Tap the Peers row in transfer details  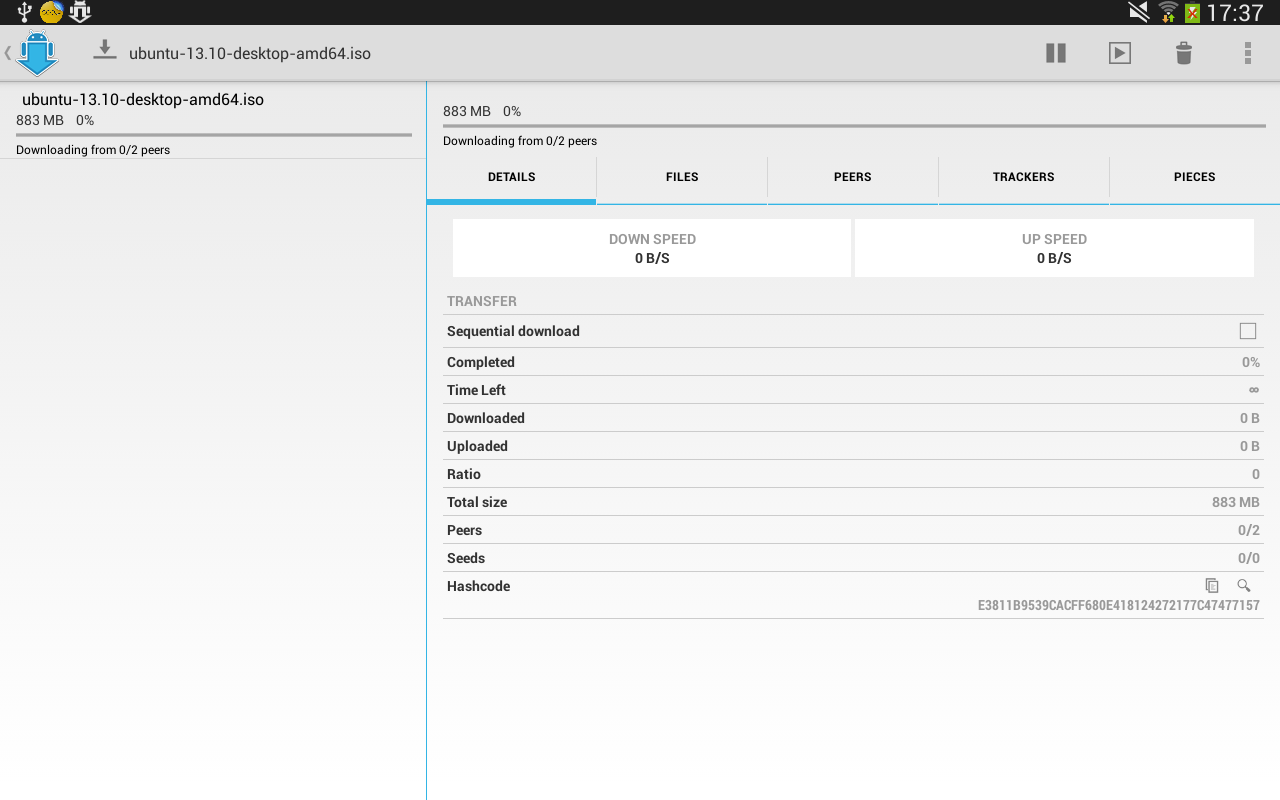[853, 530]
